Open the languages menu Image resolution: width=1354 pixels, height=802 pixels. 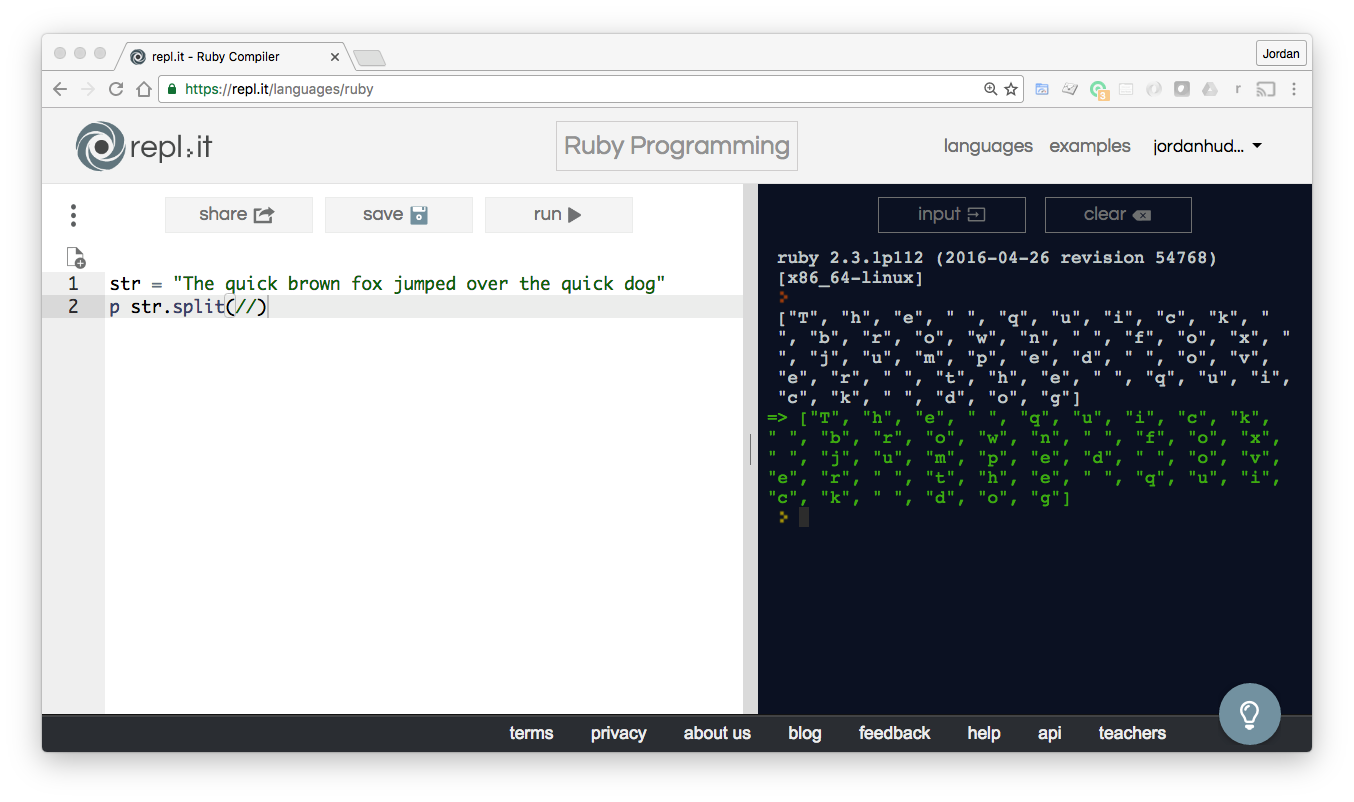coord(988,146)
